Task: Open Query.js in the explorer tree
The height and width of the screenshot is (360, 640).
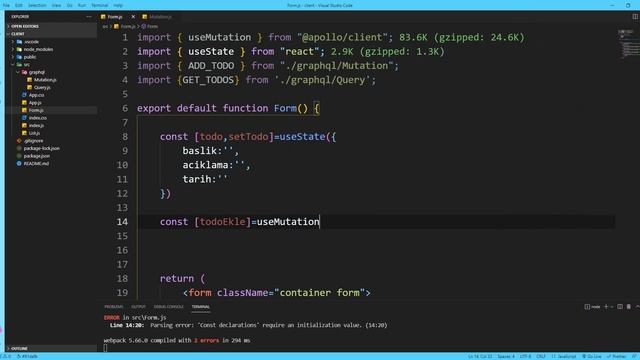Action: [42, 87]
